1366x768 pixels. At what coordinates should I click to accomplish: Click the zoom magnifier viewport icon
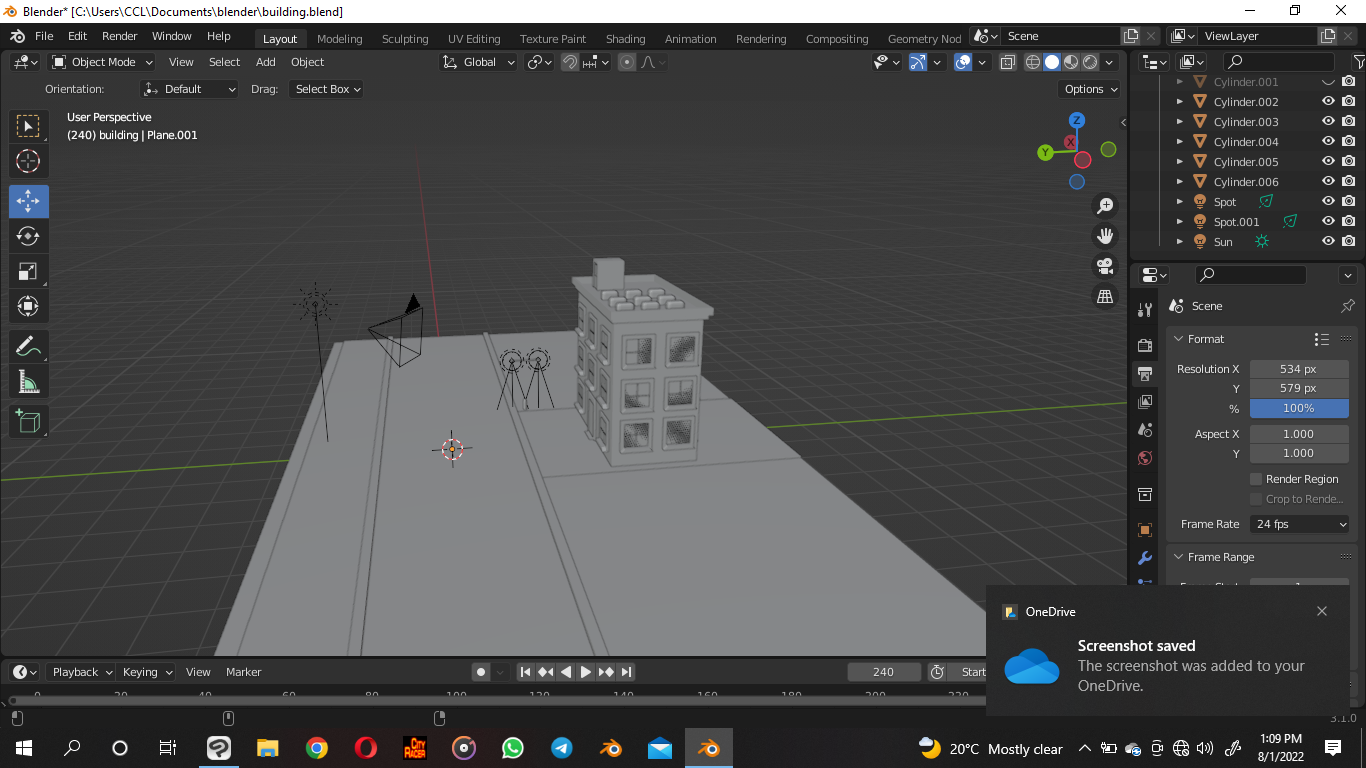[x=1105, y=206]
